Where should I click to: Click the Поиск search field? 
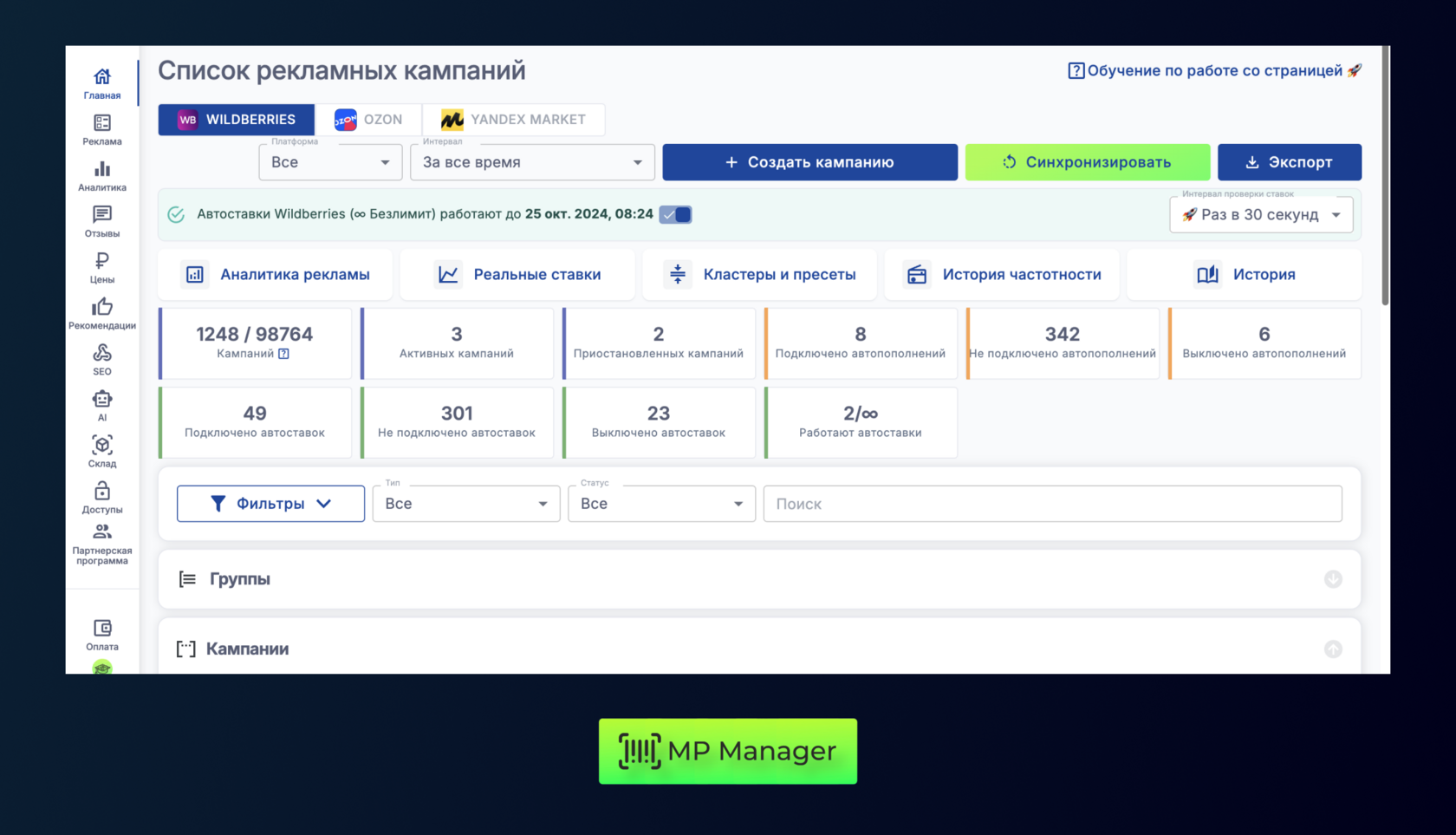[x=1052, y=504]
